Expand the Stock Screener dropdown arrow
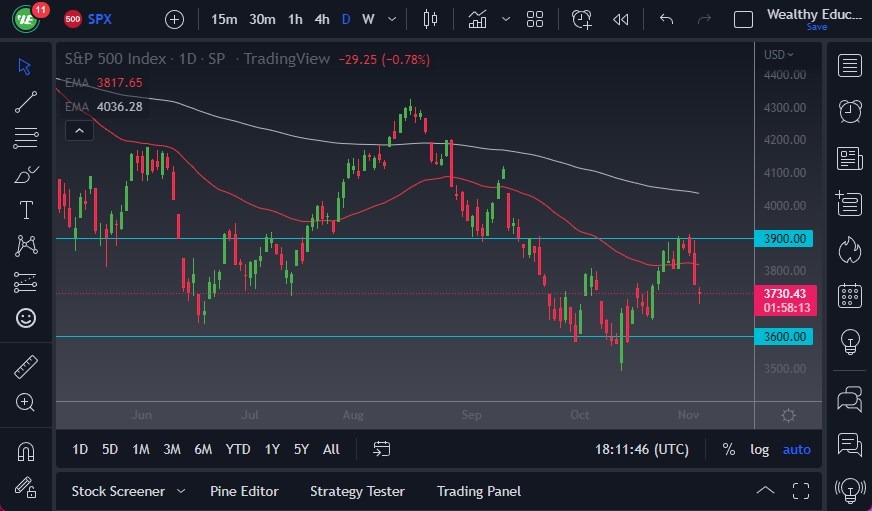This screenshot has width=872, height=511. (181, 491)
